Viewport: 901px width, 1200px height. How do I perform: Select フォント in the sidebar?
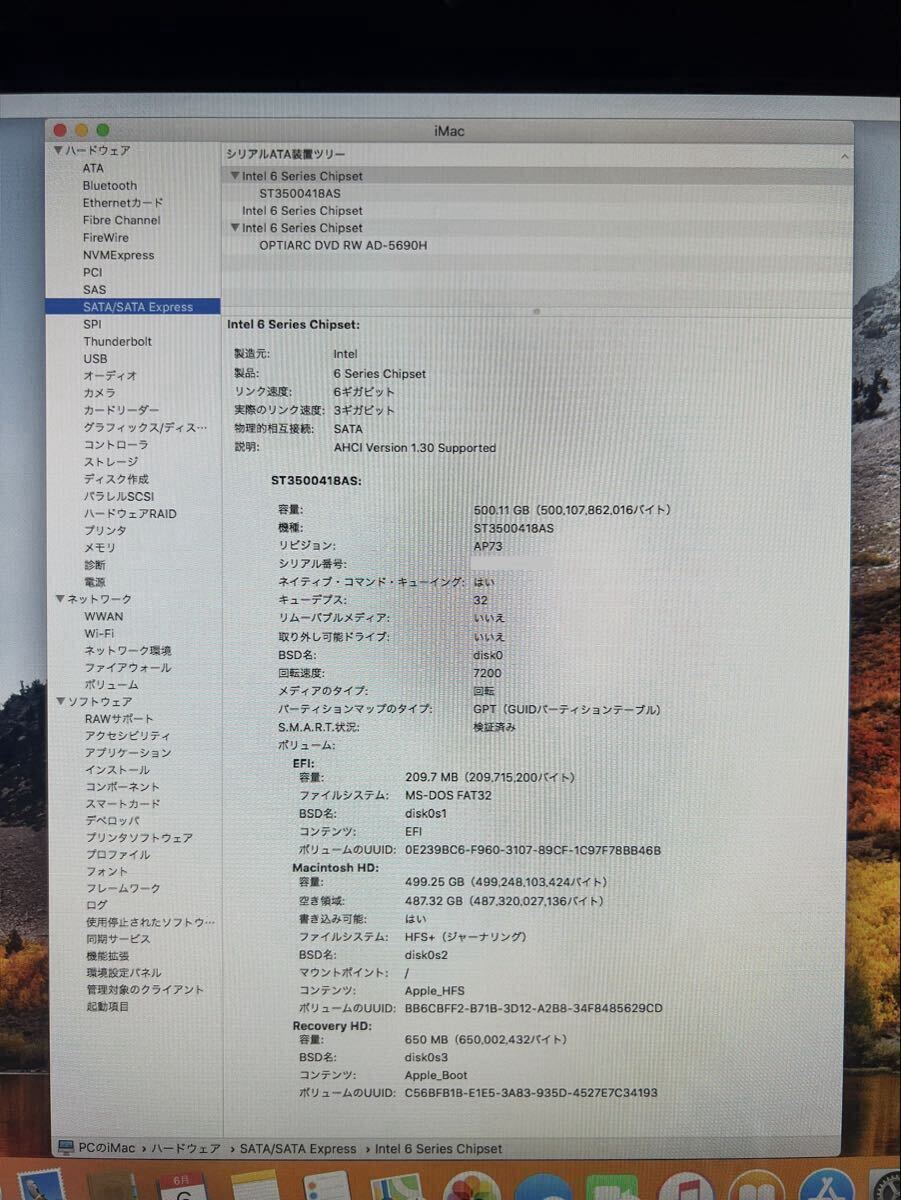[107, 872]
